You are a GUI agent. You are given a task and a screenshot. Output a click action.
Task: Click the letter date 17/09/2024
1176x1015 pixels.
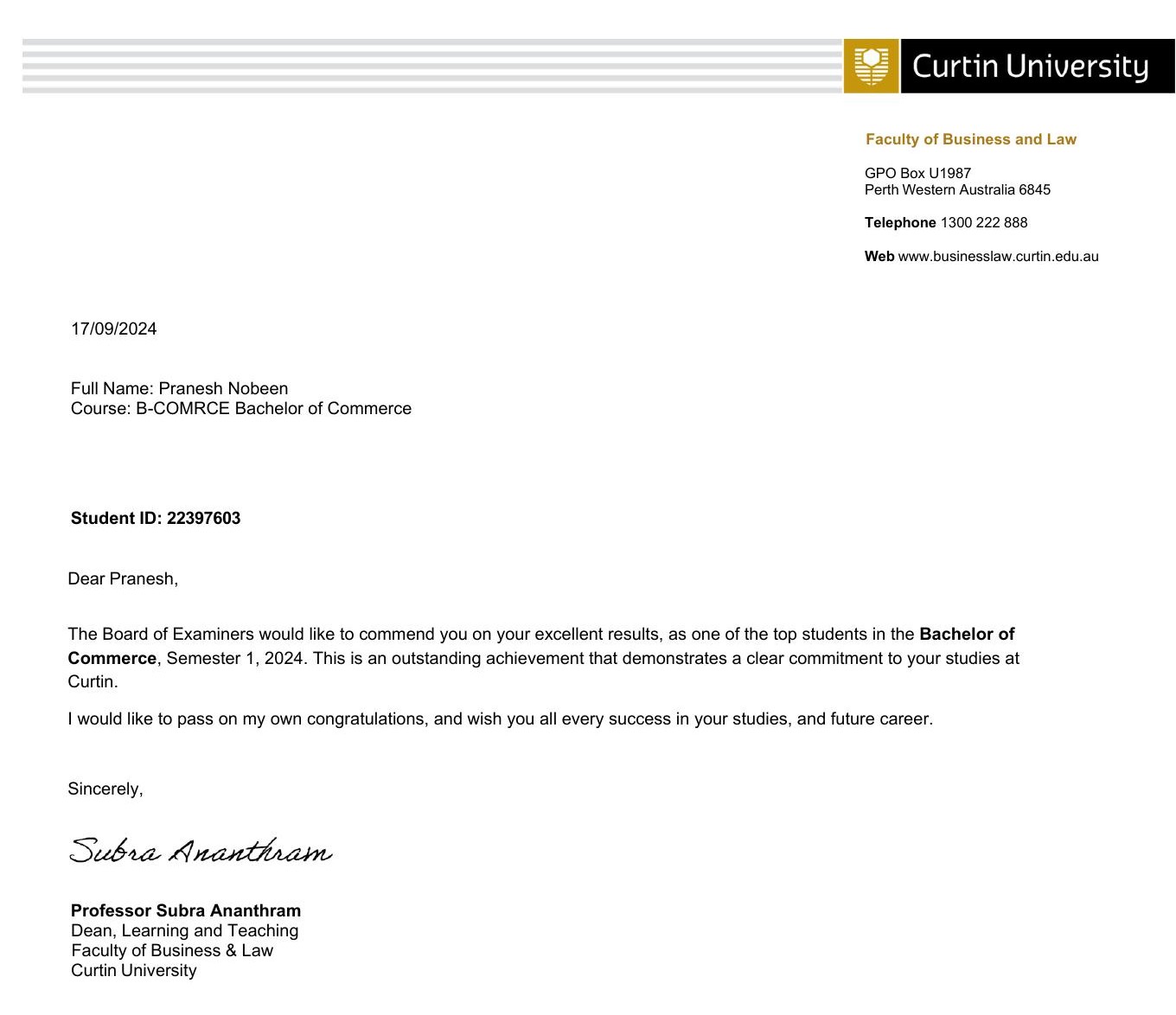pyautogui.click(x=113, y=329)
